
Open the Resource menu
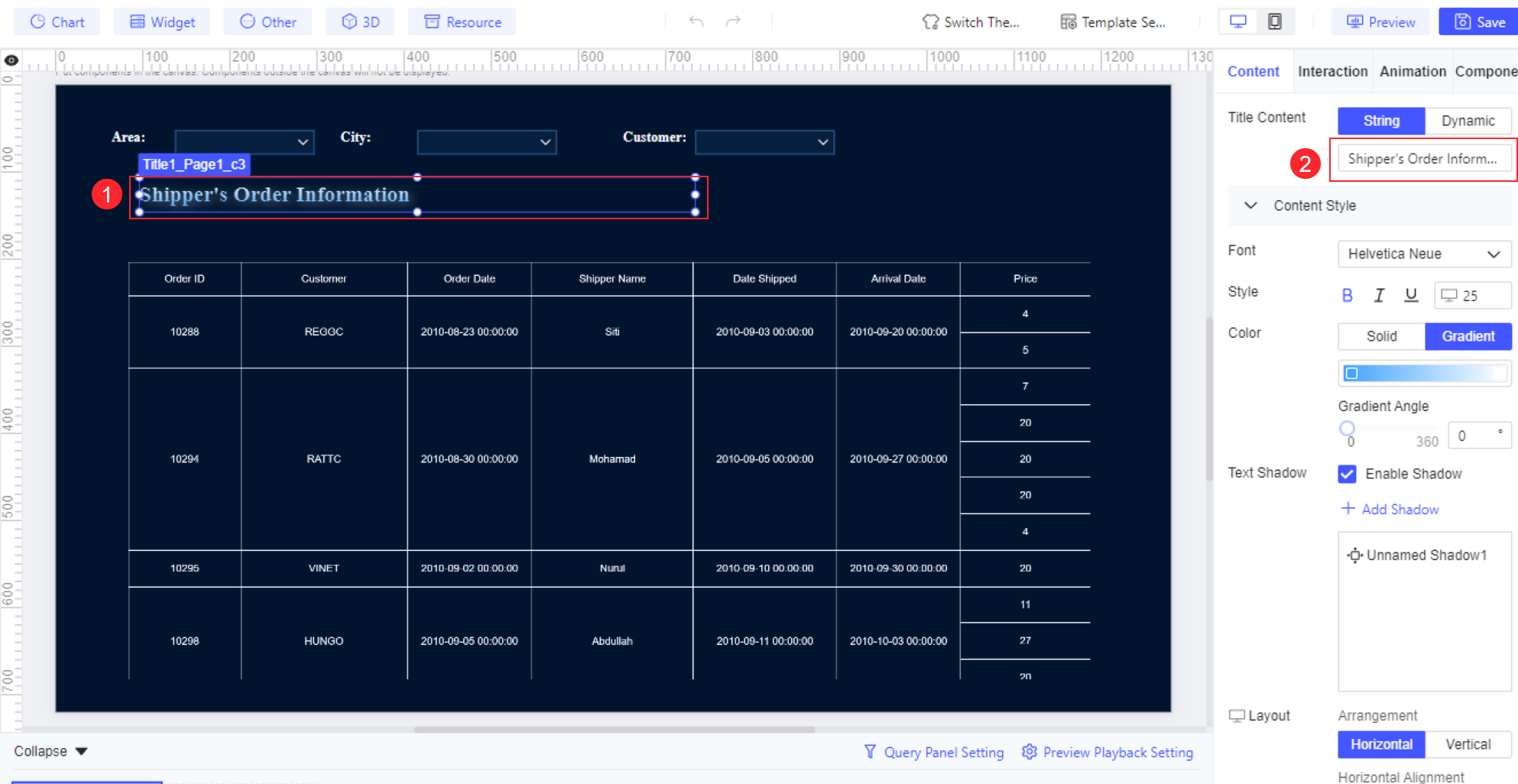point(462,22)
